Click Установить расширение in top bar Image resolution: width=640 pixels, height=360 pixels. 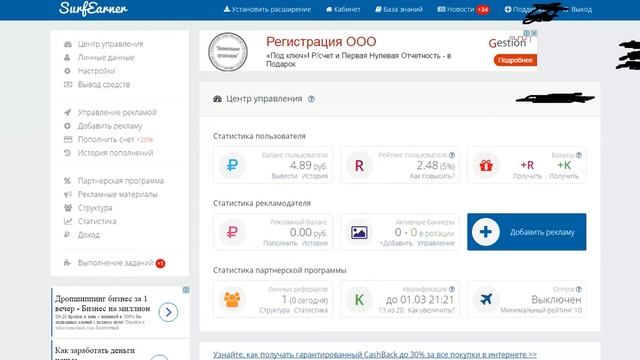[267, 9]
